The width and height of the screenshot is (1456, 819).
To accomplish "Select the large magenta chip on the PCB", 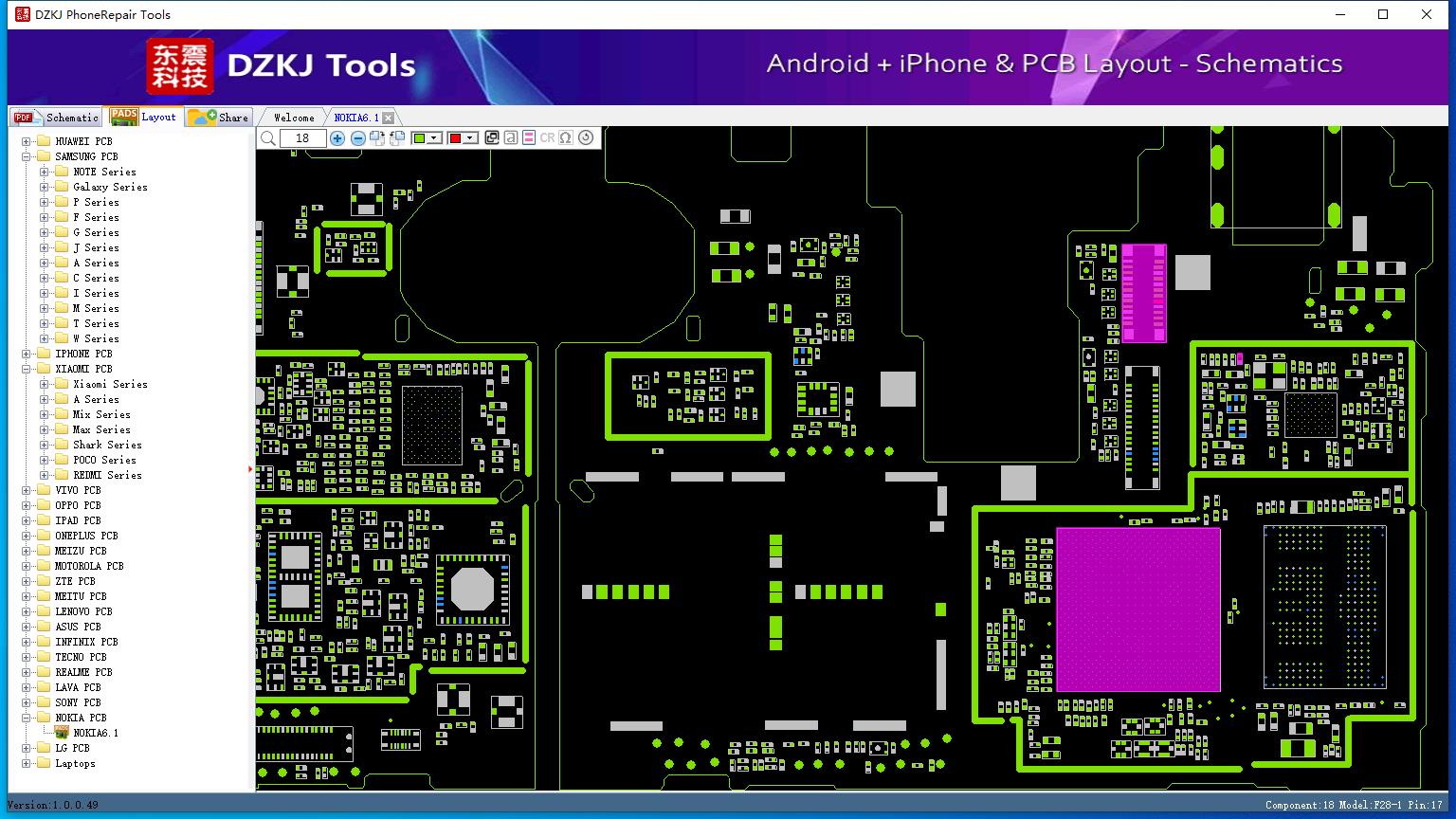I will [1138, 610].
